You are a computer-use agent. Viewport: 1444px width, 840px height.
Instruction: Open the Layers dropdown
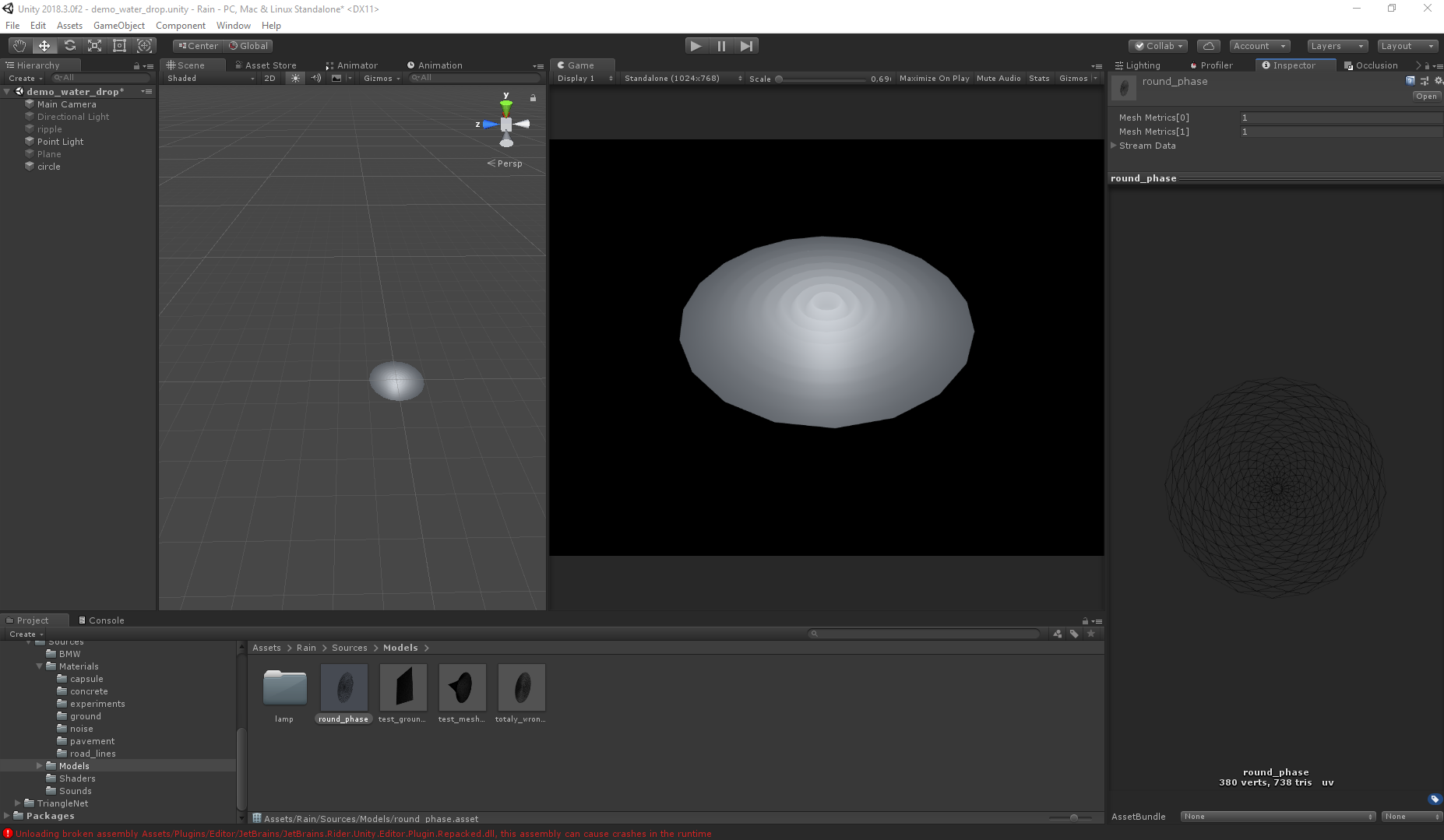pos(1337,46)
